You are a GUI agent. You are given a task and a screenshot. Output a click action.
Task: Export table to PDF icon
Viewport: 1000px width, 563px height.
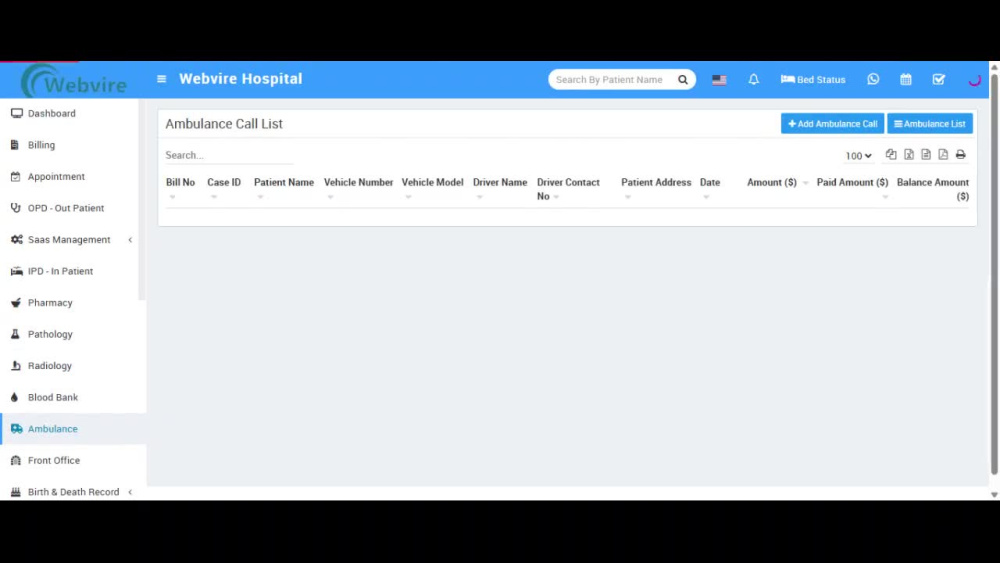(943, 155)
